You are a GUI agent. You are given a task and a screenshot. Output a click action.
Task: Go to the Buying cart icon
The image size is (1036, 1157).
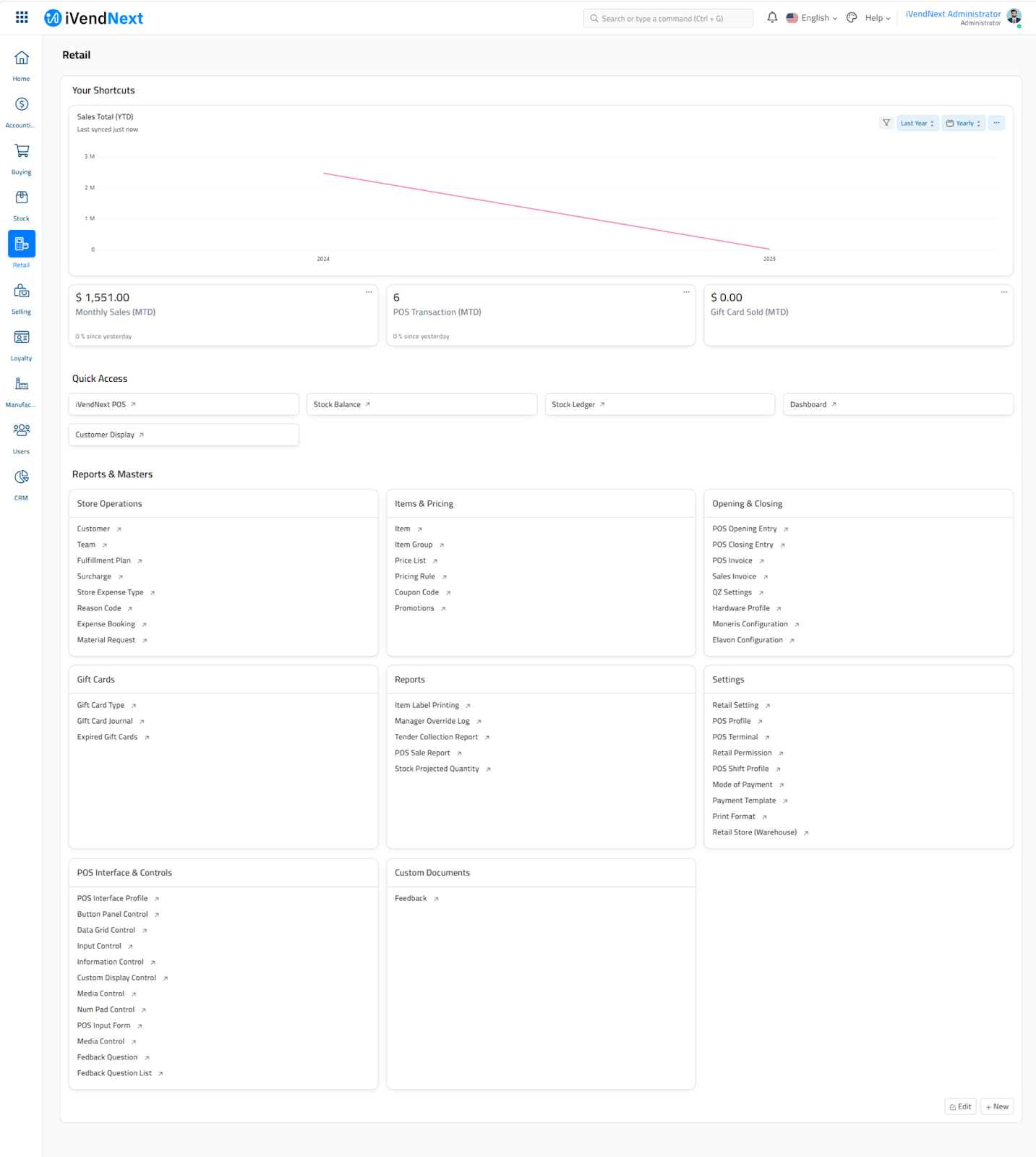click(x=22, y=151)
